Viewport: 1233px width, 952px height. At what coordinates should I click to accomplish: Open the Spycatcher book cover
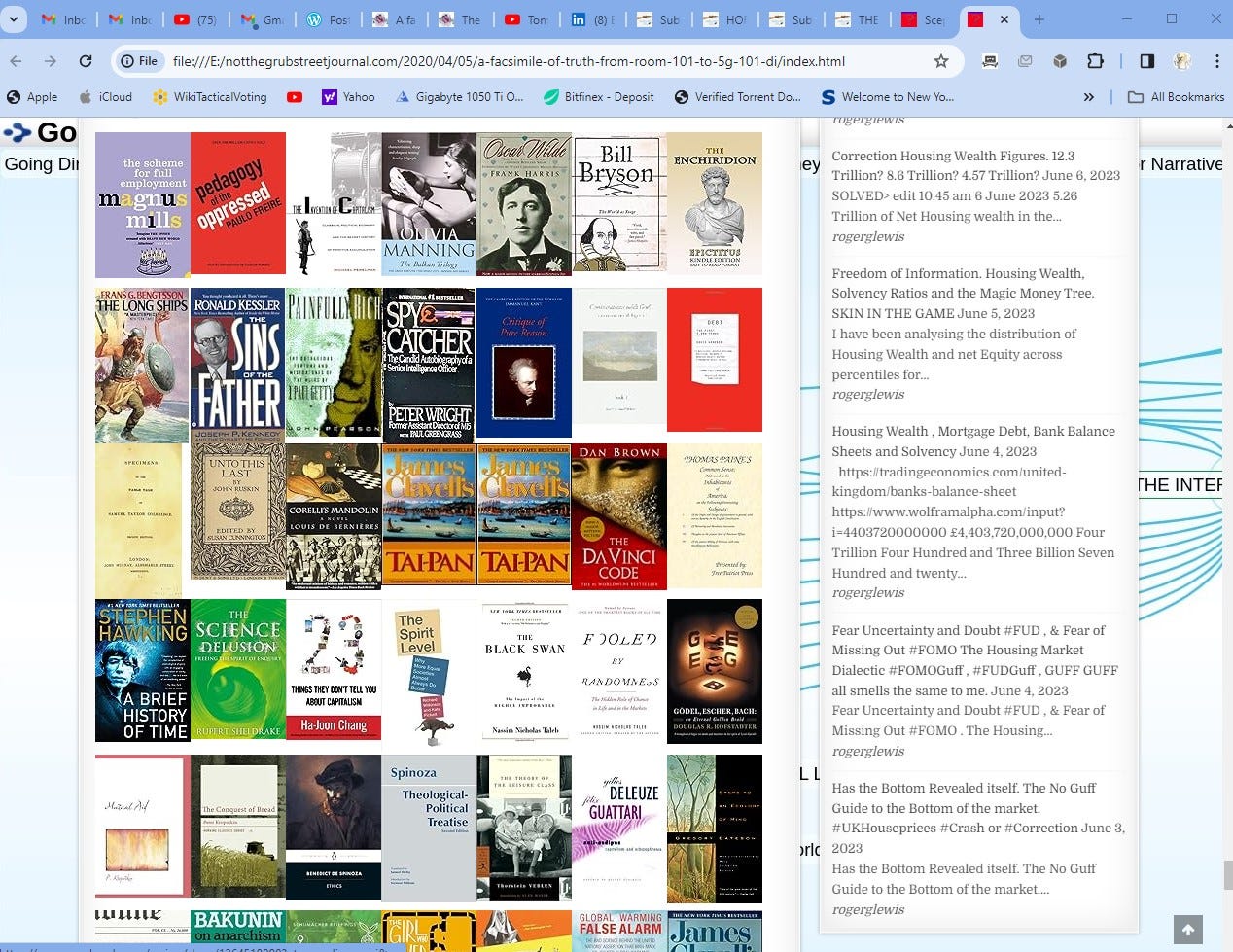pos(429,366)
